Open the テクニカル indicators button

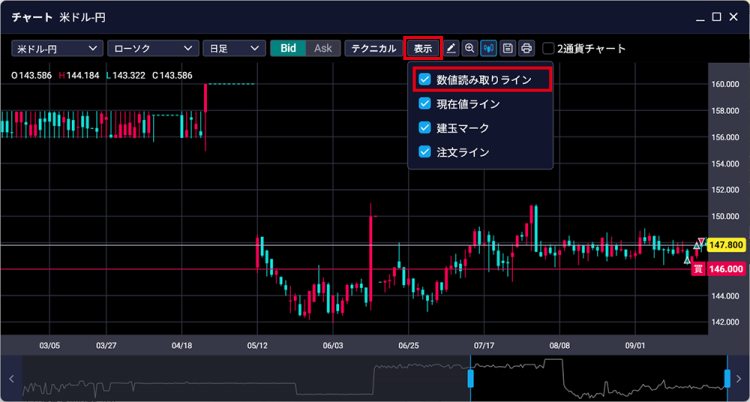point(374,48)
